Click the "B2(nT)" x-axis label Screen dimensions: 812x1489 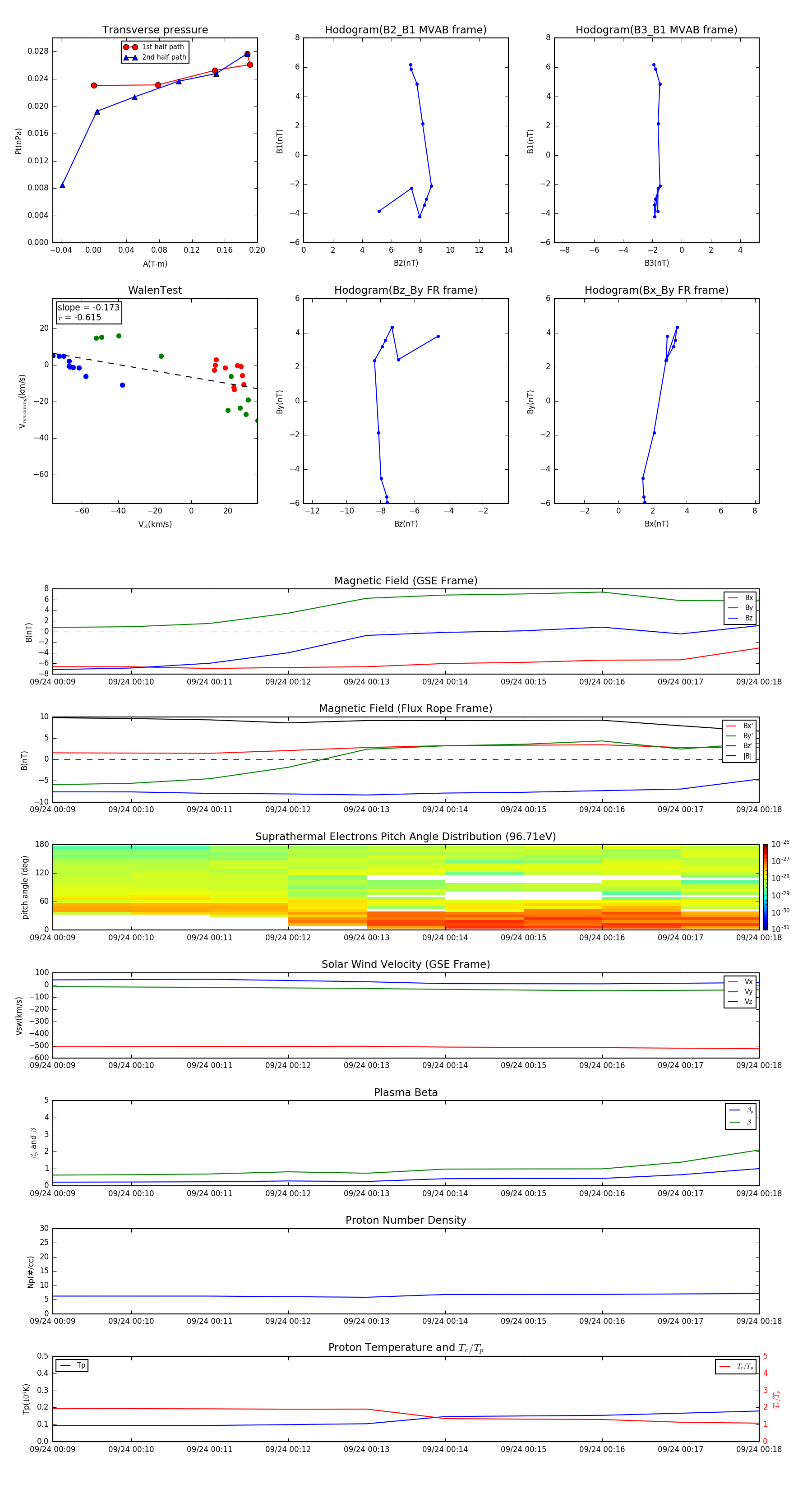point(406,263)
